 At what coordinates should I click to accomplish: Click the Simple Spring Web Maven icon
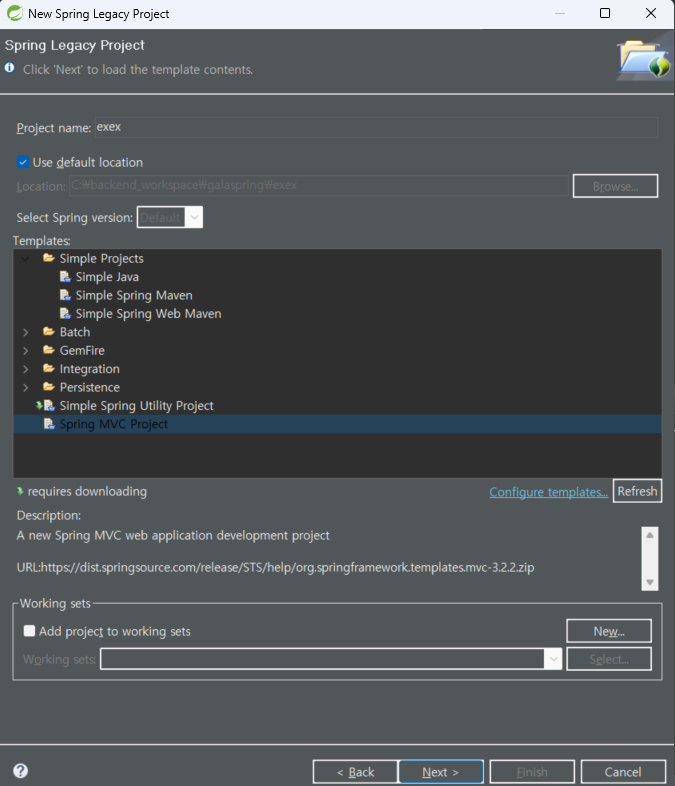pos(65,313)
